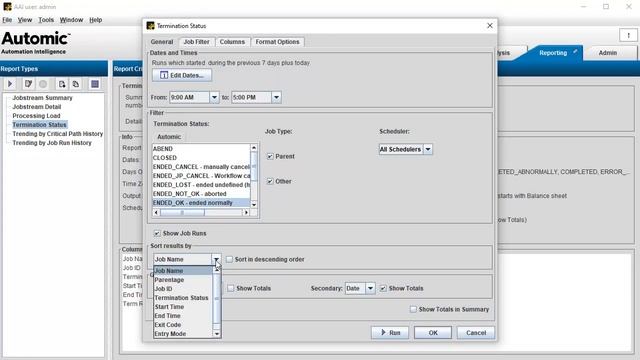Open the Window menu

tap(71, 20)
